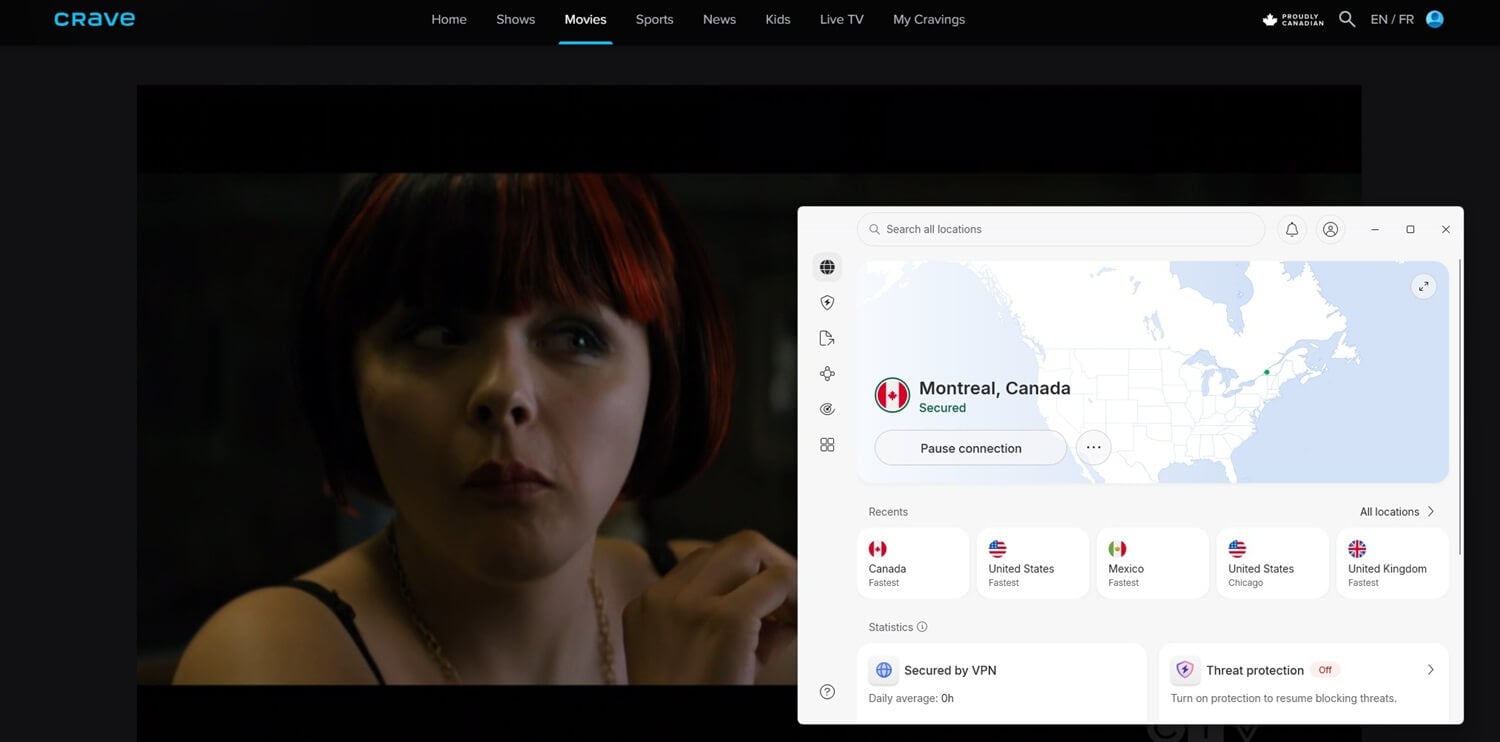Screen dimensions: 1500x742
Task: Open the Crave search icon
Action: 1347,19
